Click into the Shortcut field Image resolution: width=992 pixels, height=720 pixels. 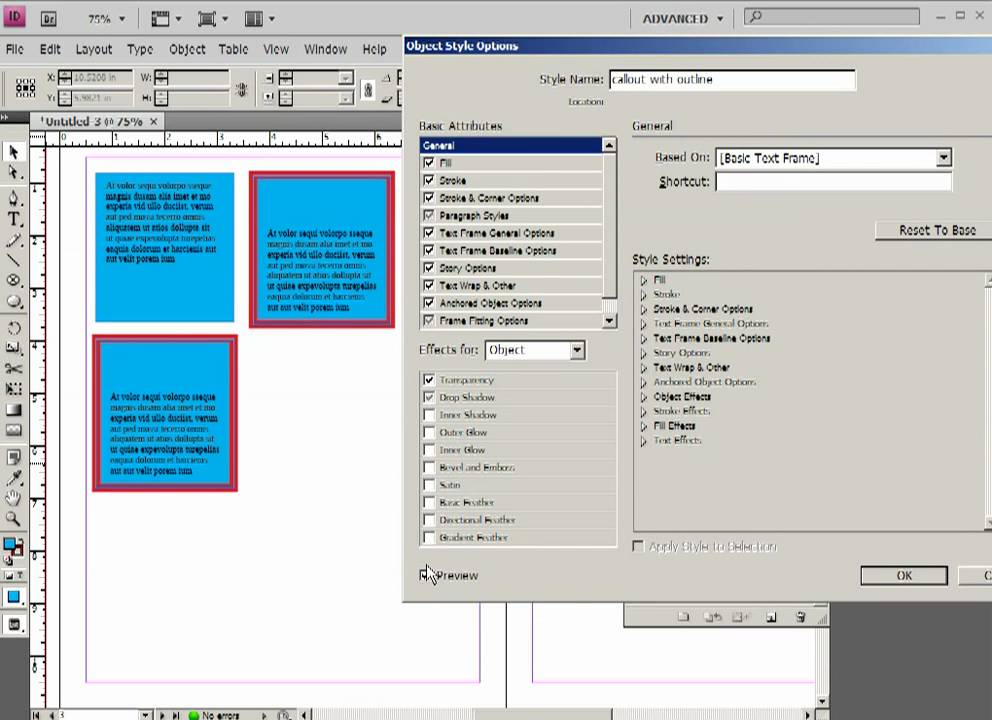[833, 182]
